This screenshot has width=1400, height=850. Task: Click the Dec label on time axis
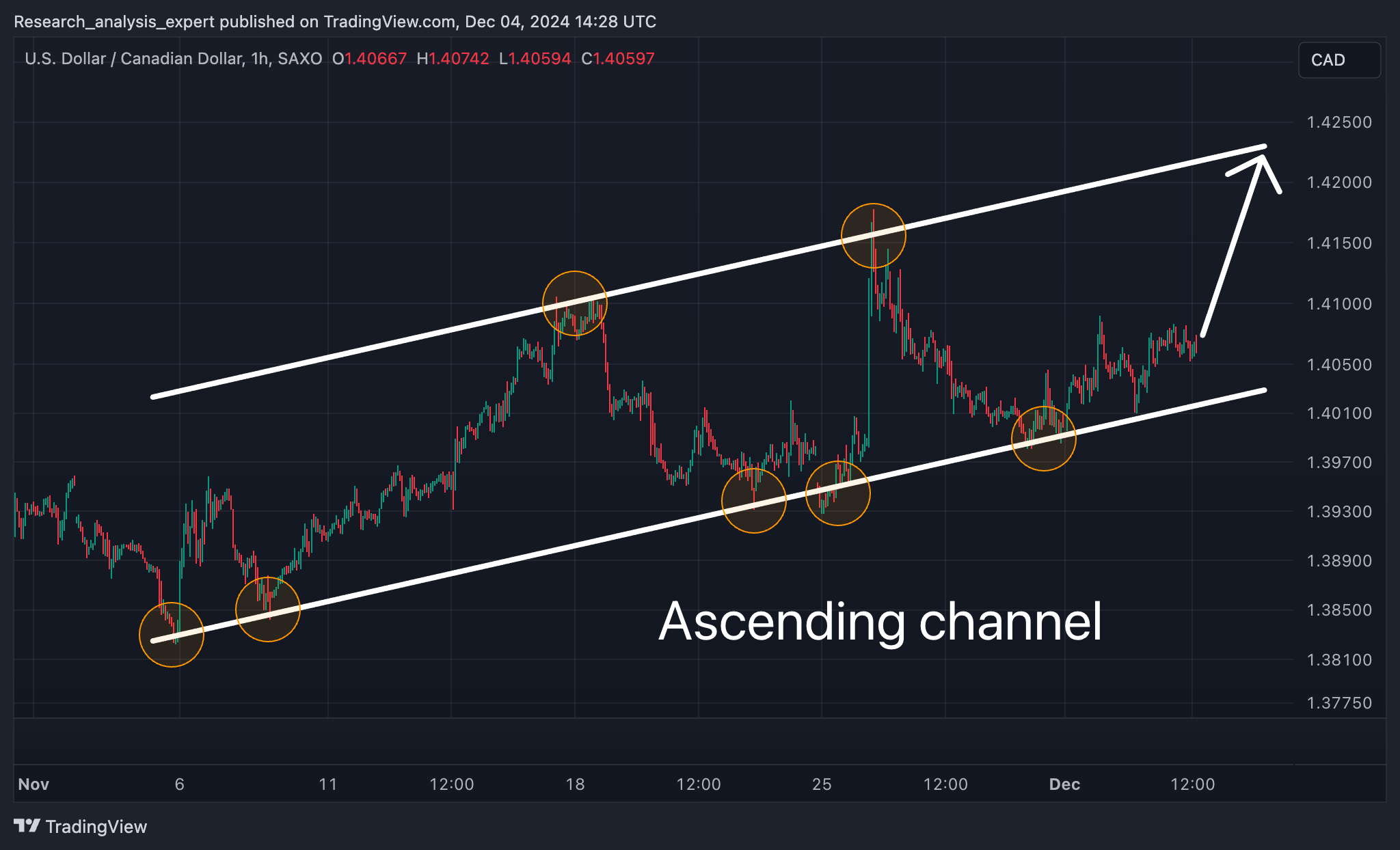coord(1065,784)
